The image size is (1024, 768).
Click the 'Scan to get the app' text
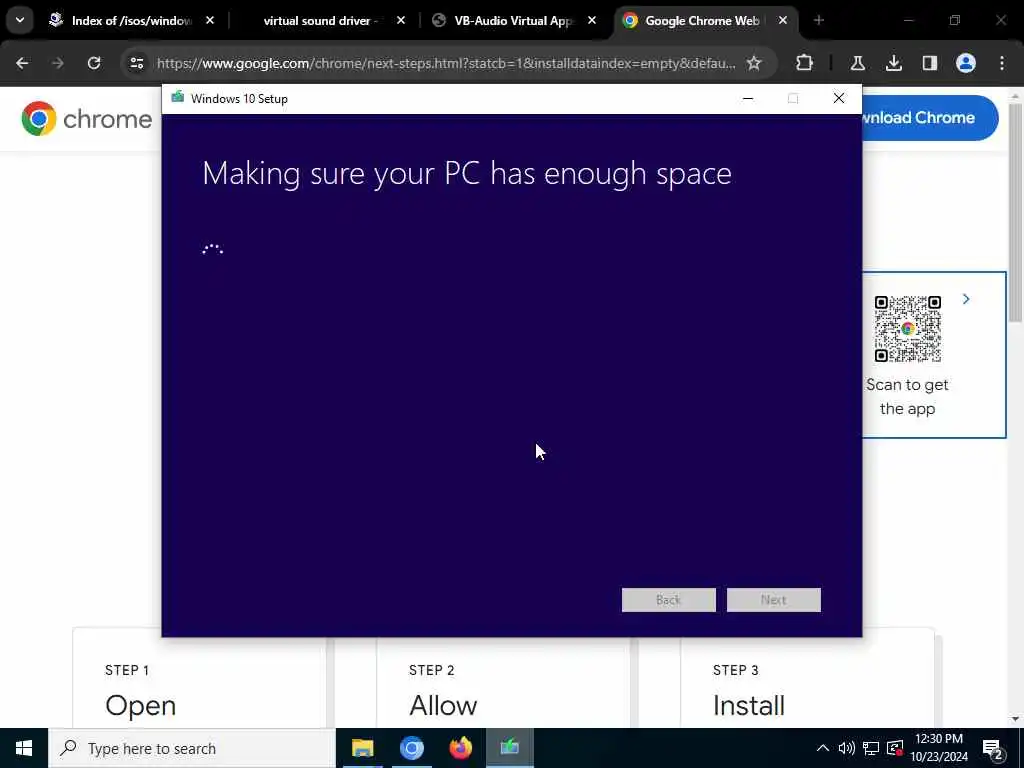click(907, 396)
